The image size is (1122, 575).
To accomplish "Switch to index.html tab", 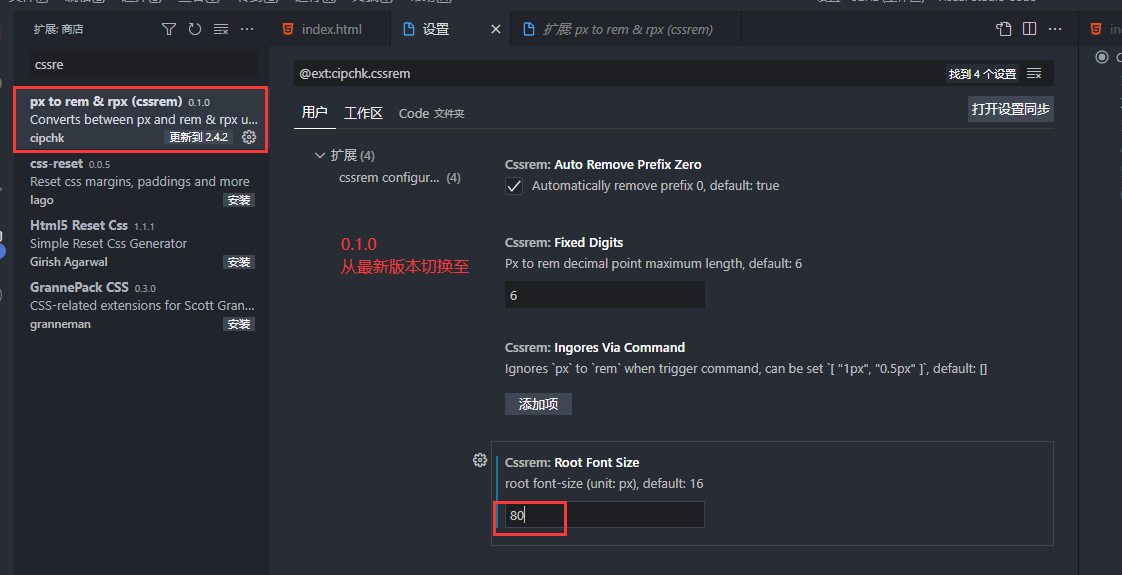I will pos(331,29).
